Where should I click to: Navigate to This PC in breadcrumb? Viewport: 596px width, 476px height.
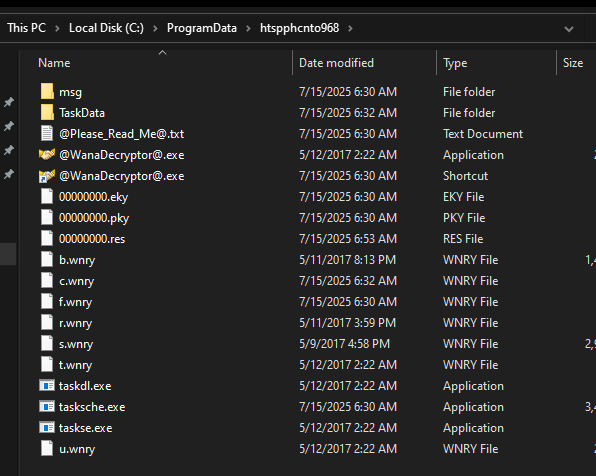(27, 28)
